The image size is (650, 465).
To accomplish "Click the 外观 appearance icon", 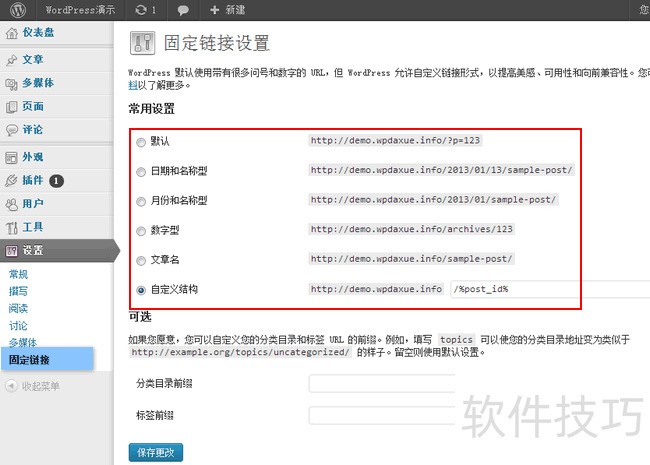I will point(12,157).
